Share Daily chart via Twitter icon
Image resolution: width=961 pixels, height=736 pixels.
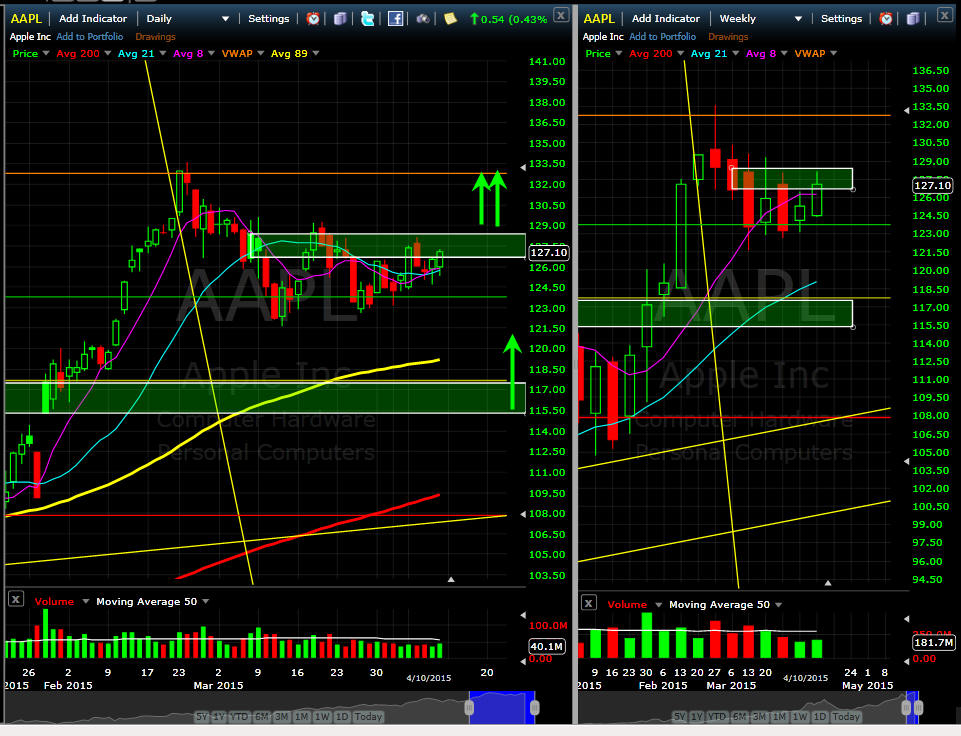coord(368,18)
